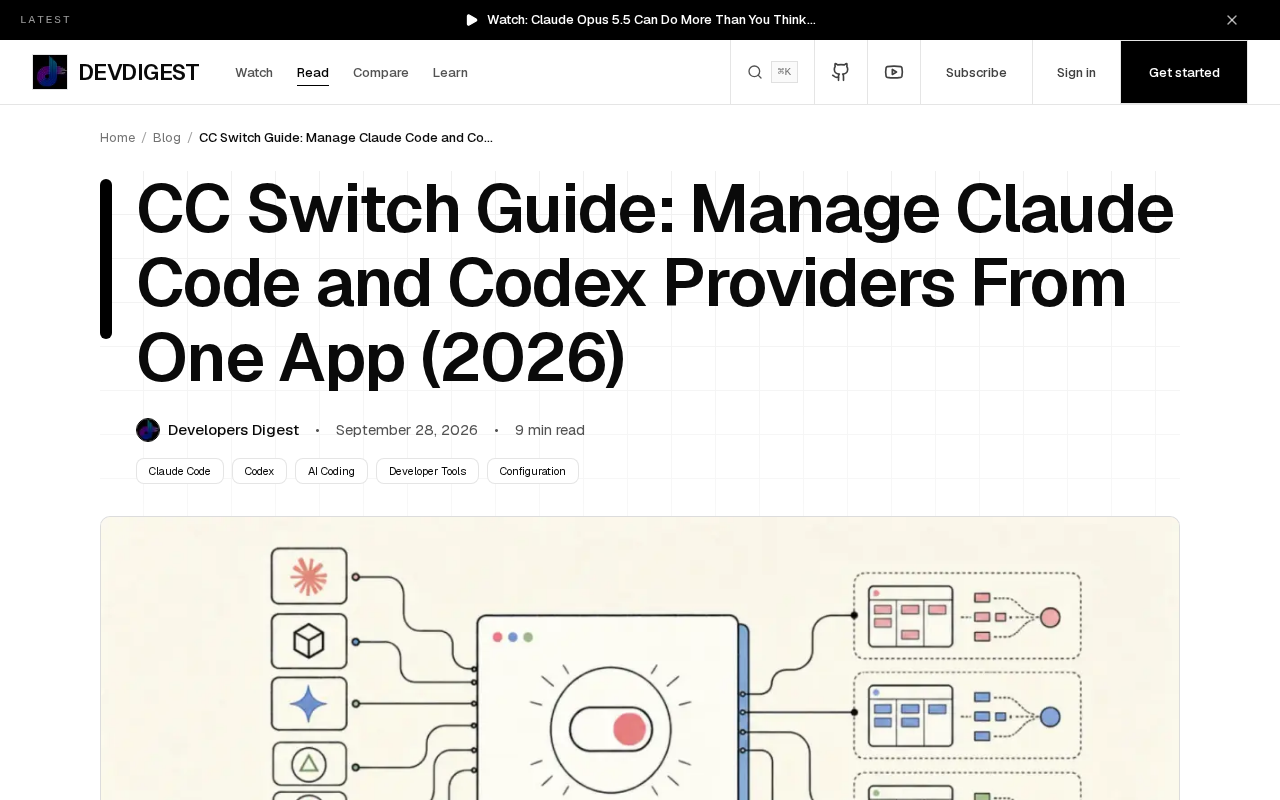This screenshot has width=1280, height=800.
Task: Select the Claude Code tag
Action: click(x=180, y=471)
